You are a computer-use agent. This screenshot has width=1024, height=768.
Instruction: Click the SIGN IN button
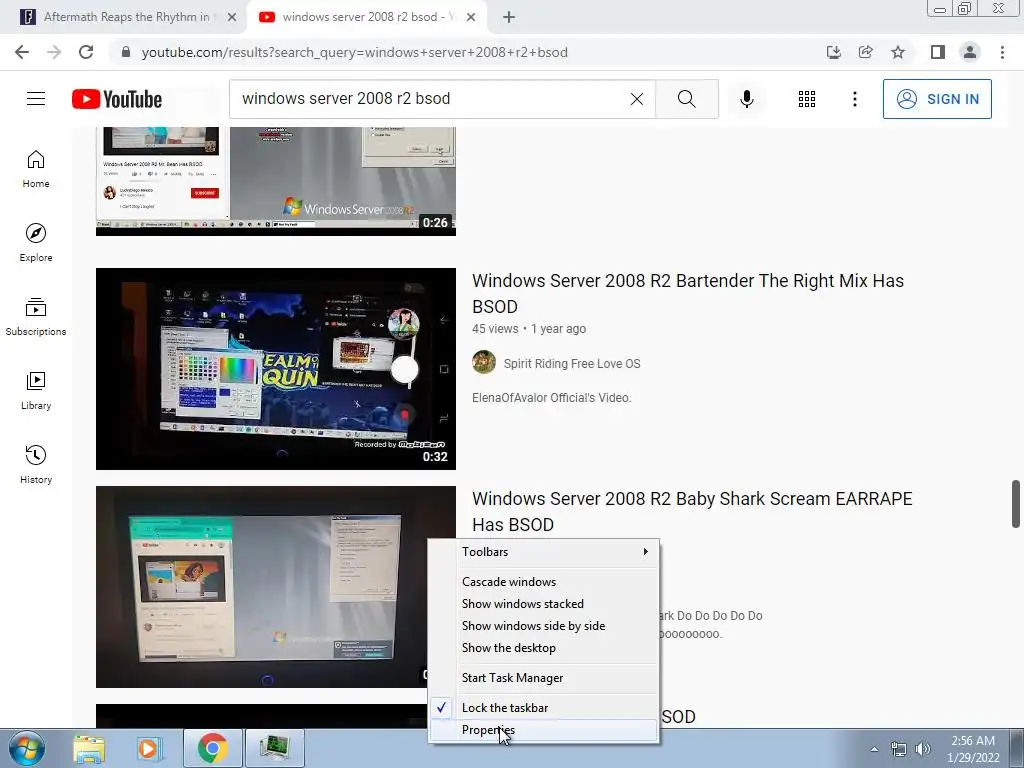click(937, 99)
